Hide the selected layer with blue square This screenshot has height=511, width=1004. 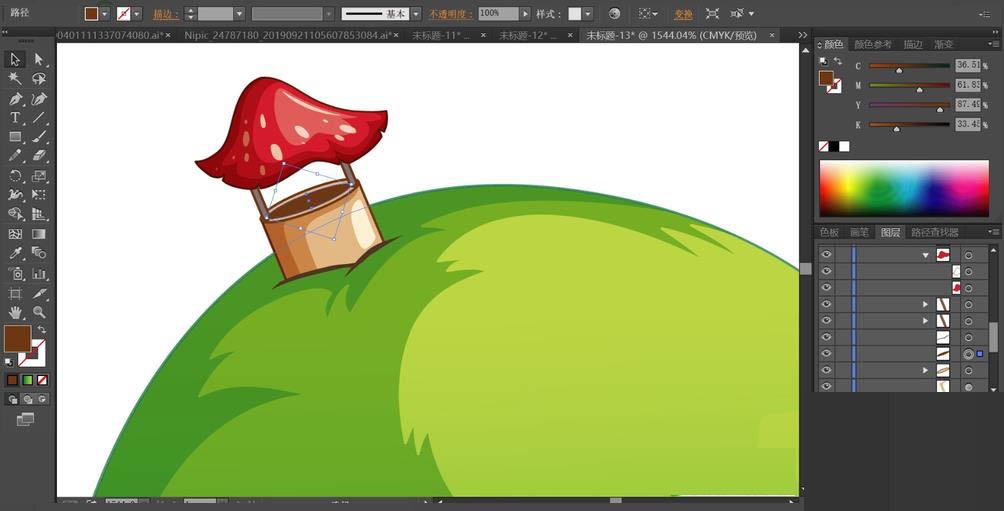[x=826, y=354]
